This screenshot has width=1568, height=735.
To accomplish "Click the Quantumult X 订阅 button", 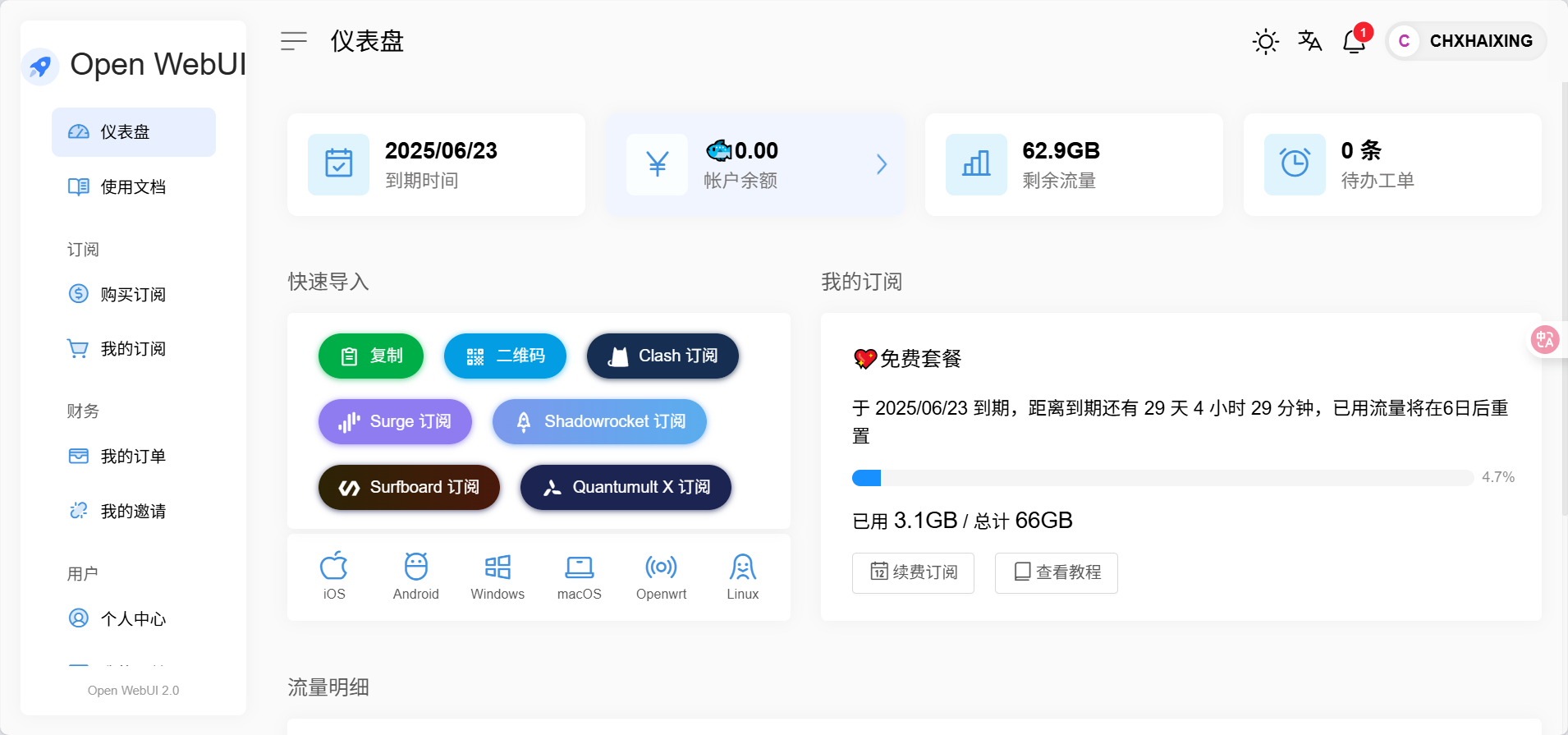I will (626, 487).
